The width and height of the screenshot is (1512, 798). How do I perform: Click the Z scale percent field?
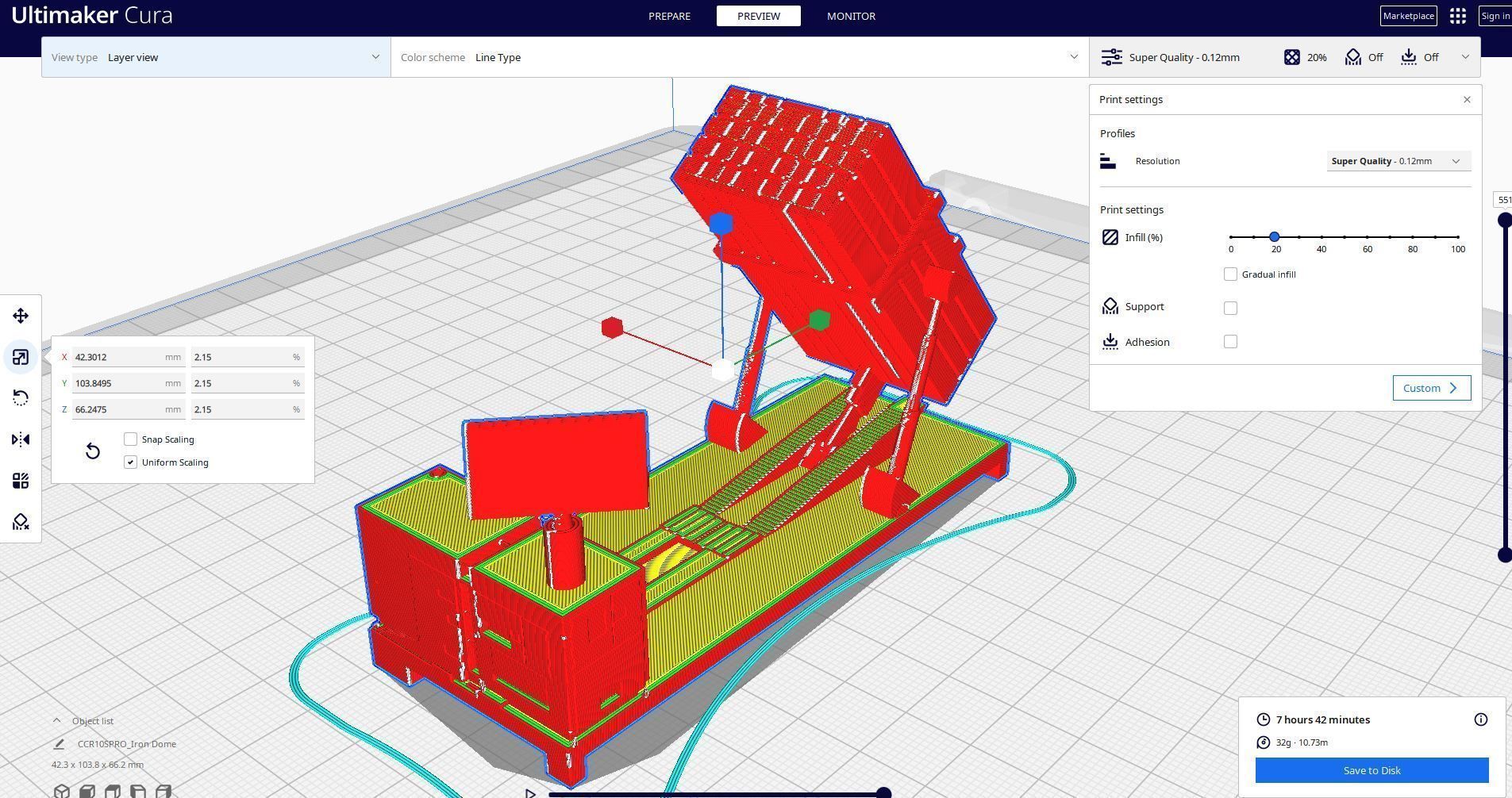pos(248,409)
